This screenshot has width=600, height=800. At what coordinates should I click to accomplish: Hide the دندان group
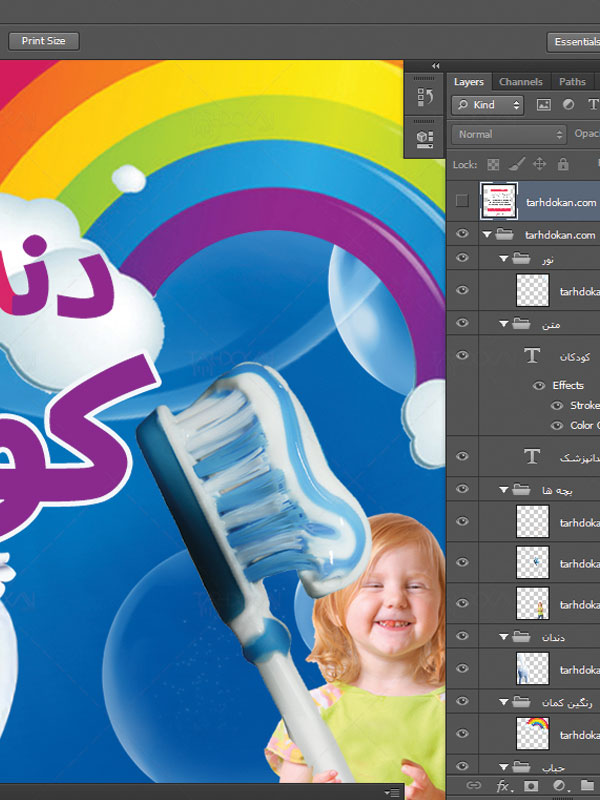462,636
